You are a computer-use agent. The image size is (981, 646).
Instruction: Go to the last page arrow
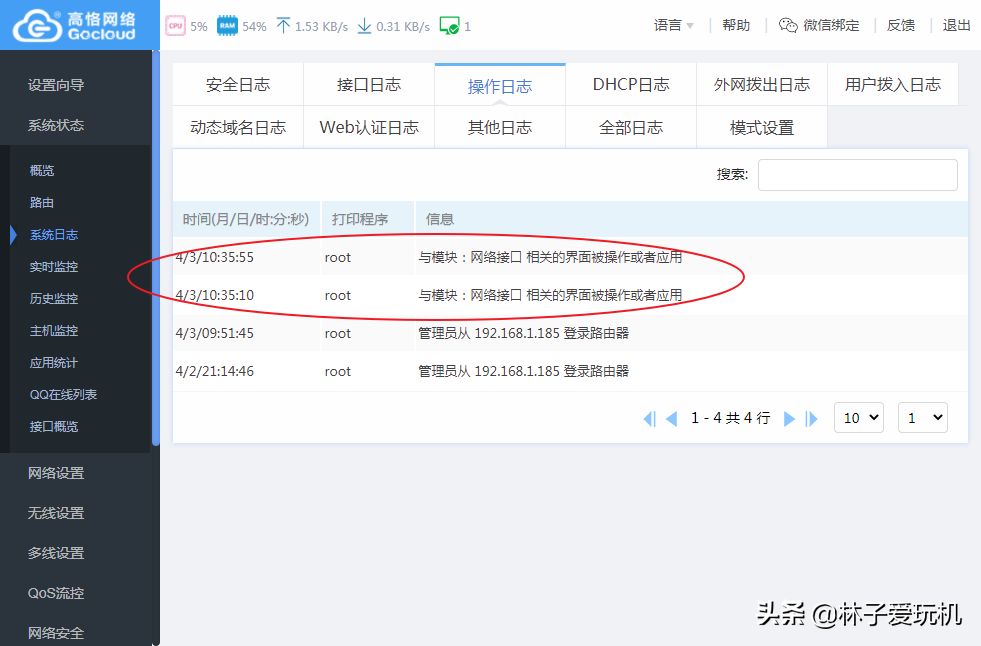(x=812, y=419)
